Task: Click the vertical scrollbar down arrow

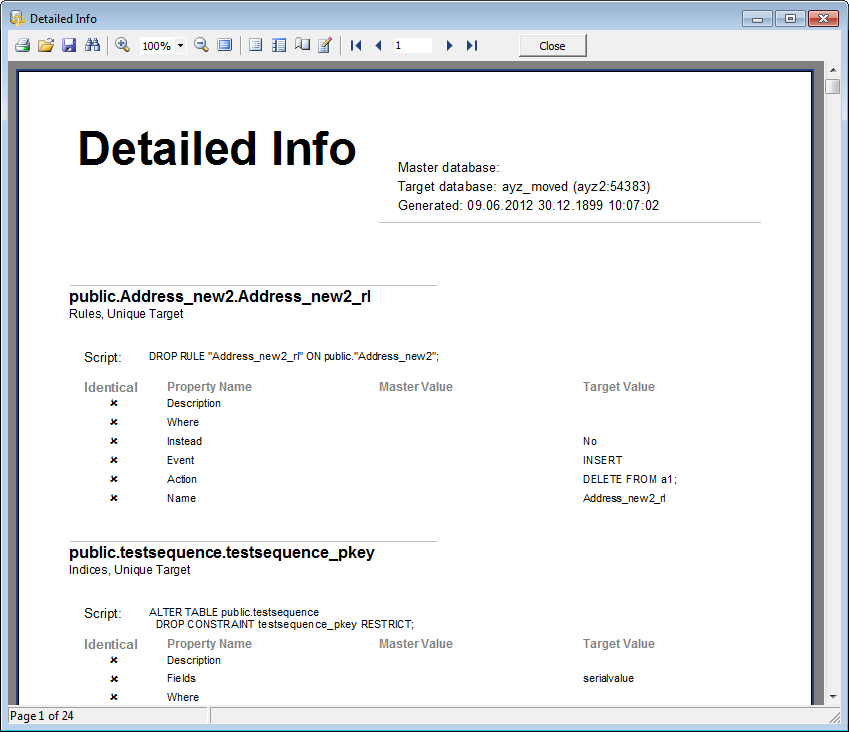Action: pyautogui.click(x=832, y=696)
